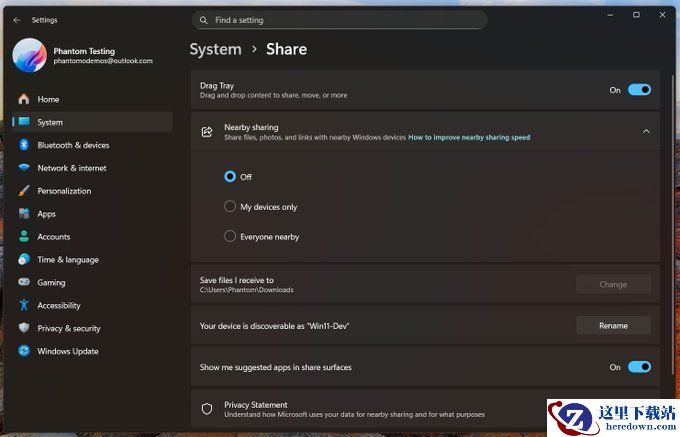Click System in the breadcrumb

point(216,49)
